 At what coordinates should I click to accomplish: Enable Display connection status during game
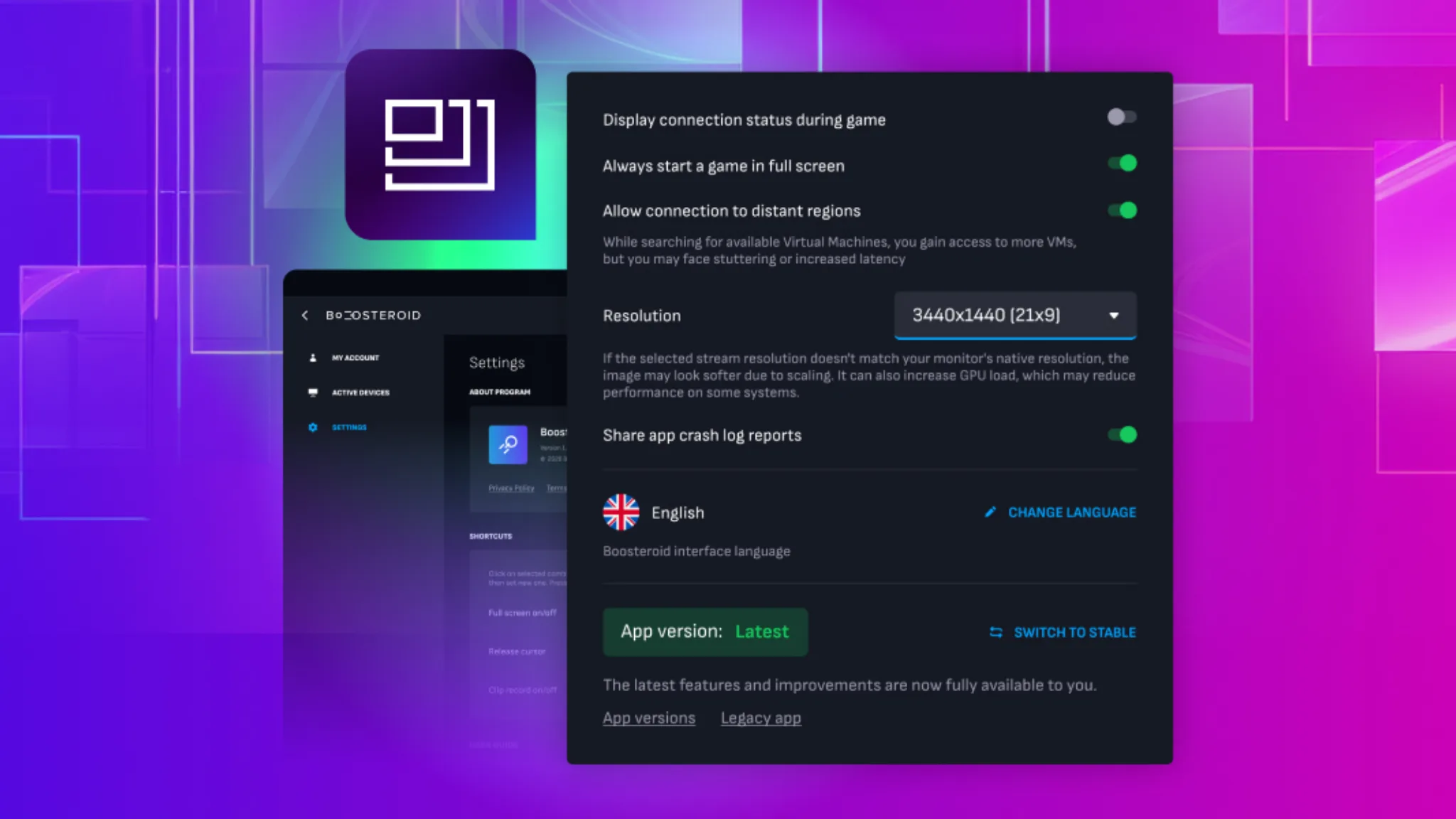pos(1122,117)
